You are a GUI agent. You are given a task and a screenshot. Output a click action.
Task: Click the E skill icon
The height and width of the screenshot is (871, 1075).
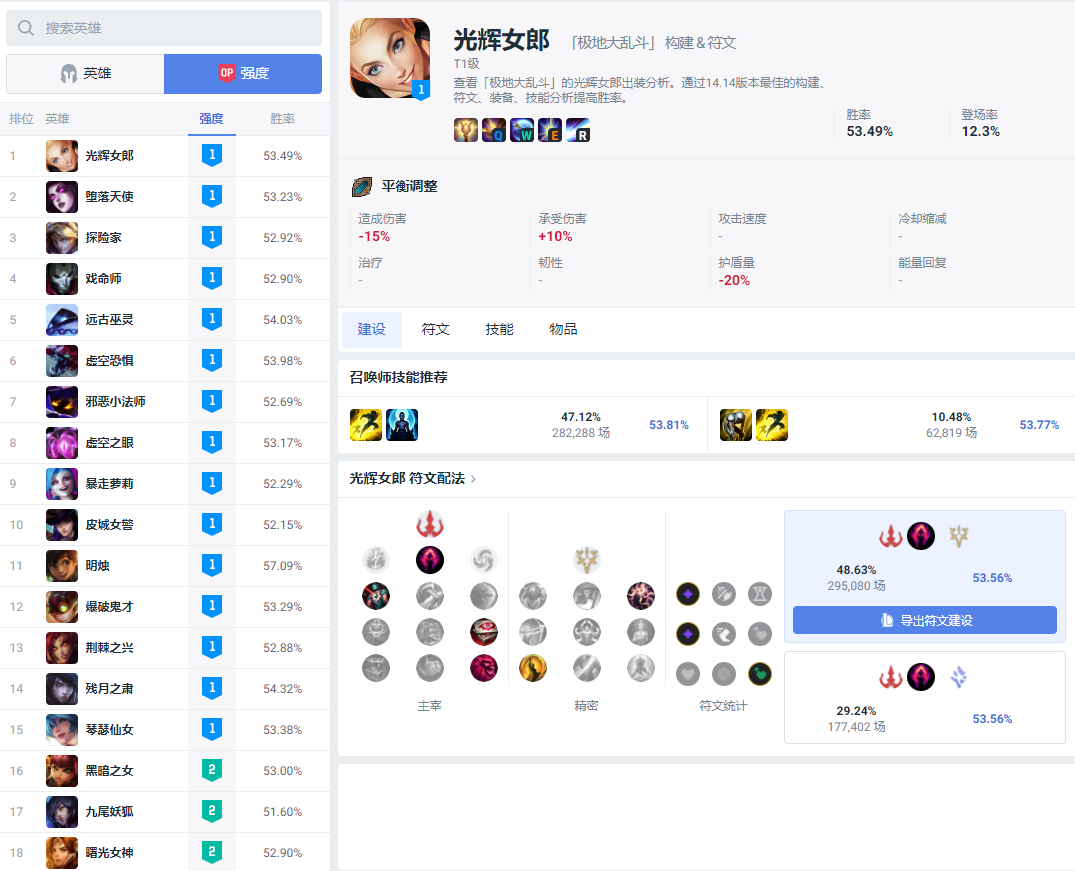click(x=550, y=130)
